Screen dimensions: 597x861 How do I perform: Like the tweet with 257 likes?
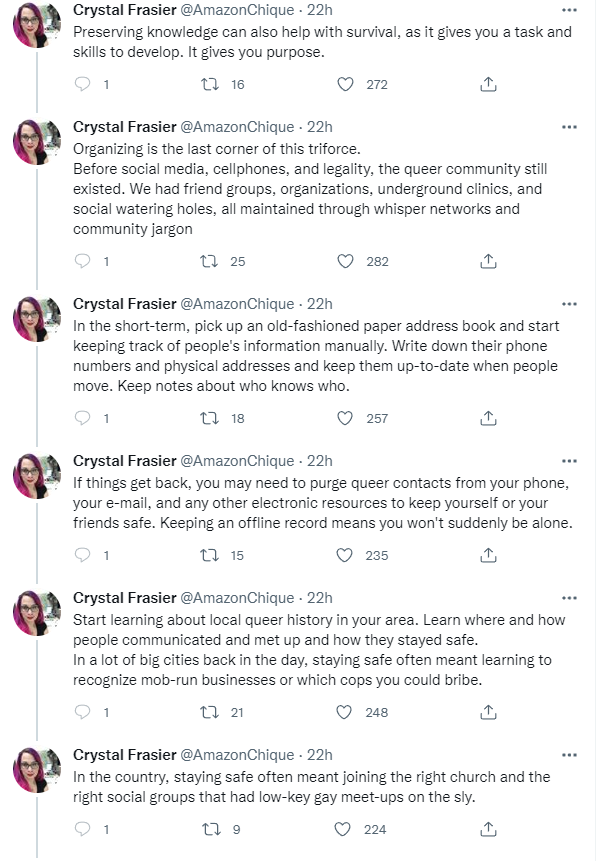[345, 418]
